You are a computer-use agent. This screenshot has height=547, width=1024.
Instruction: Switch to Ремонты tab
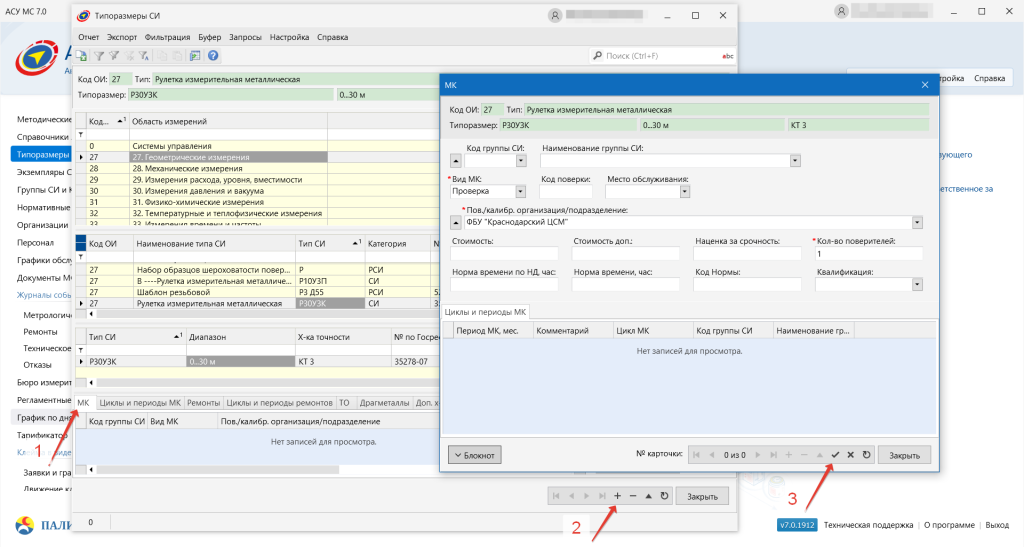(x=203, y=403)
